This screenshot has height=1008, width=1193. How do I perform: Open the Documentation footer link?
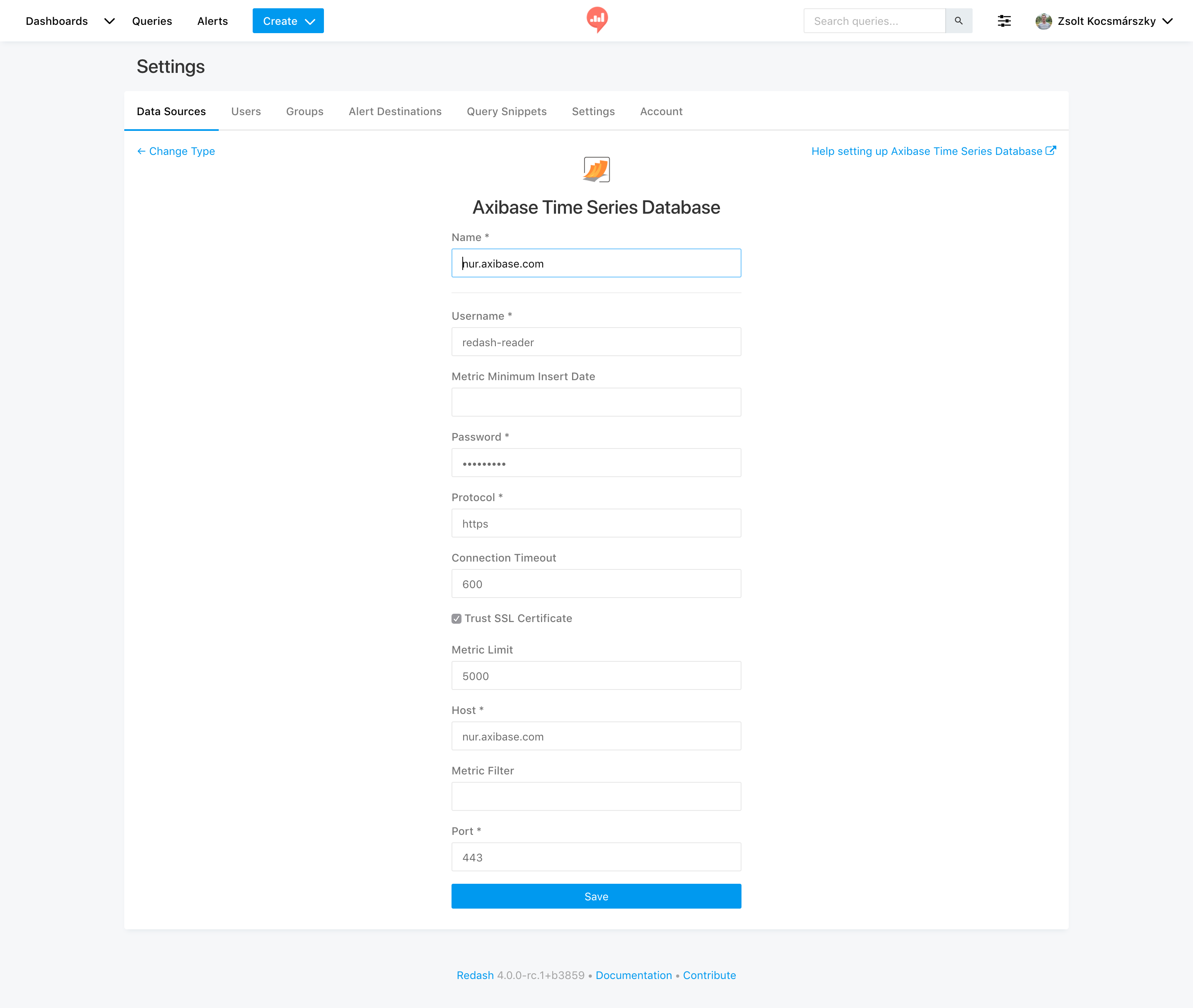tap(633, 975)
